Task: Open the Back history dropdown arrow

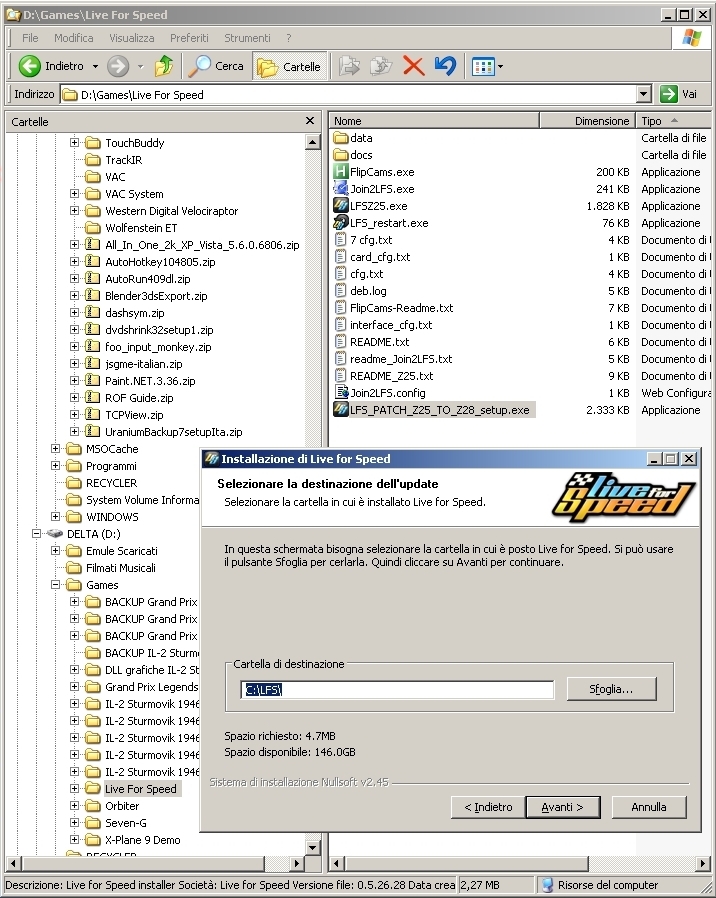Action: click(95, 66)
